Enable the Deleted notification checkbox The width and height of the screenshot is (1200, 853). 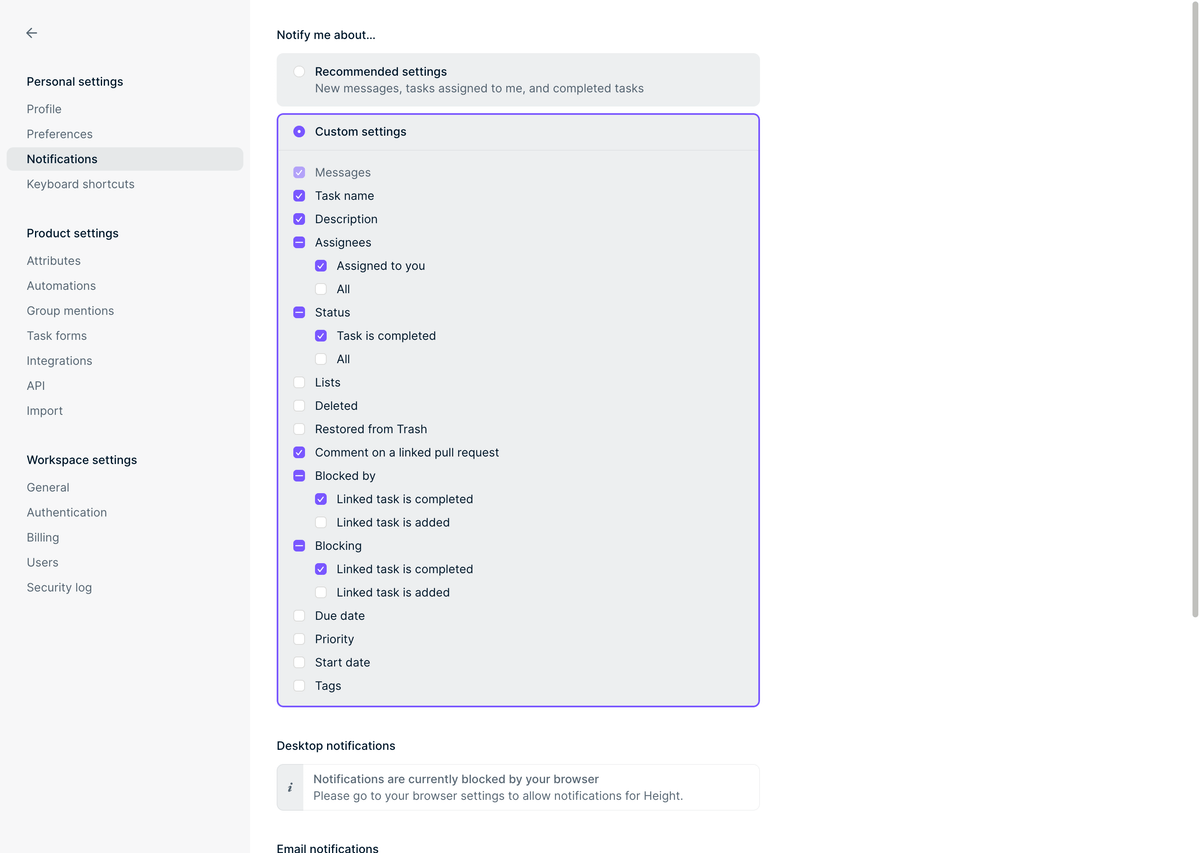coord(299,406)
